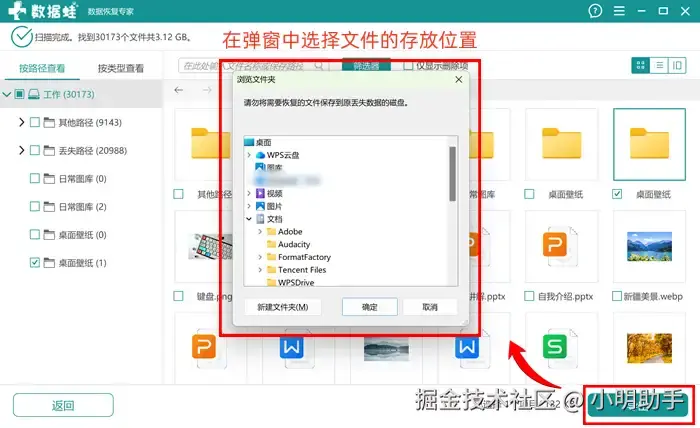Click the 视频 purple video icon in dialog
The image size is (700, 428).
click(260, 193)
